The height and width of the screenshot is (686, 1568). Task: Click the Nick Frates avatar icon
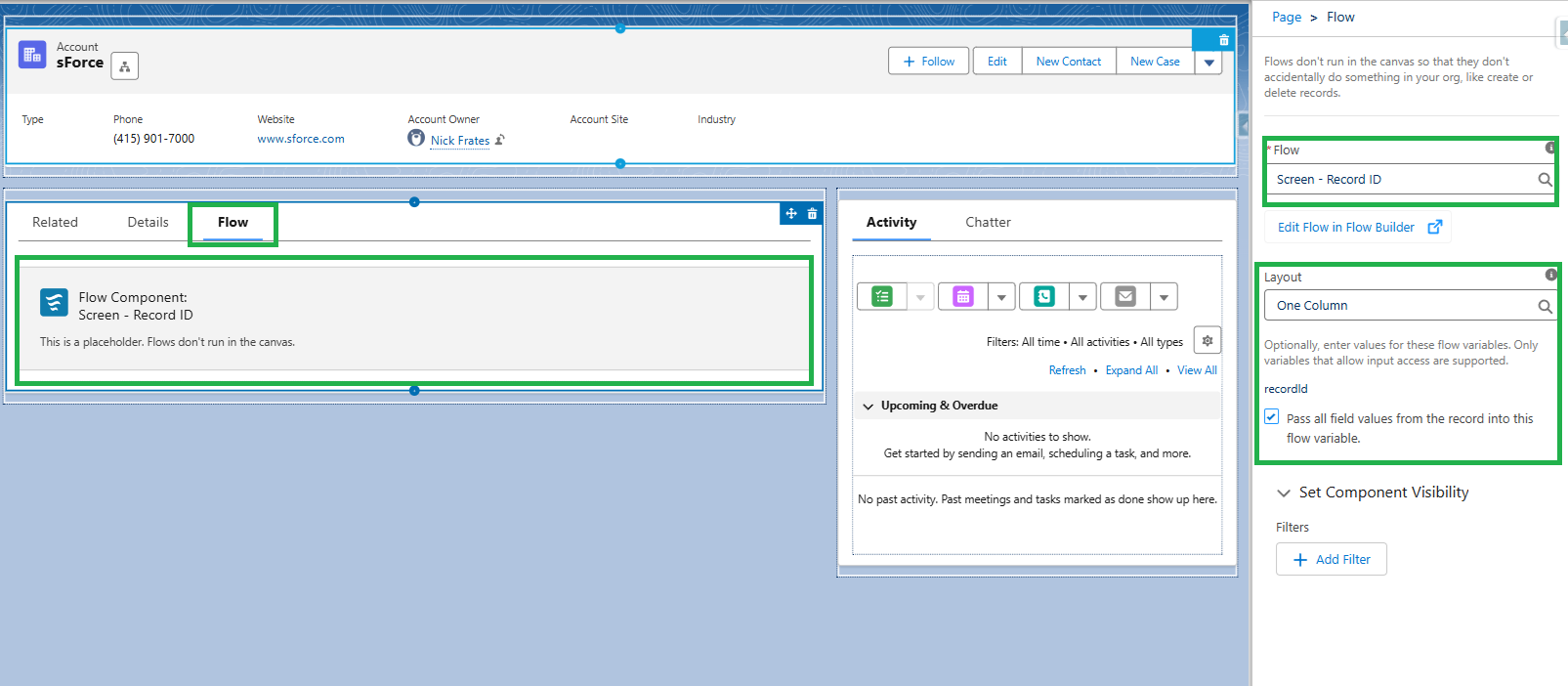(x=416, y=138)
